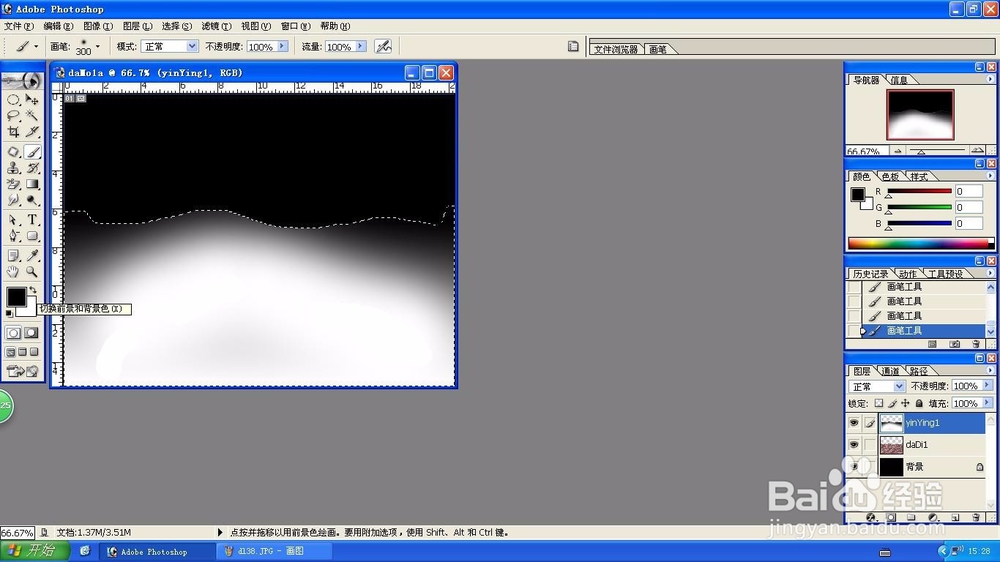Open the 流量 flow slider arrow
The height and width of the screenshot is (562, 1000).
[x=361, y=47]
